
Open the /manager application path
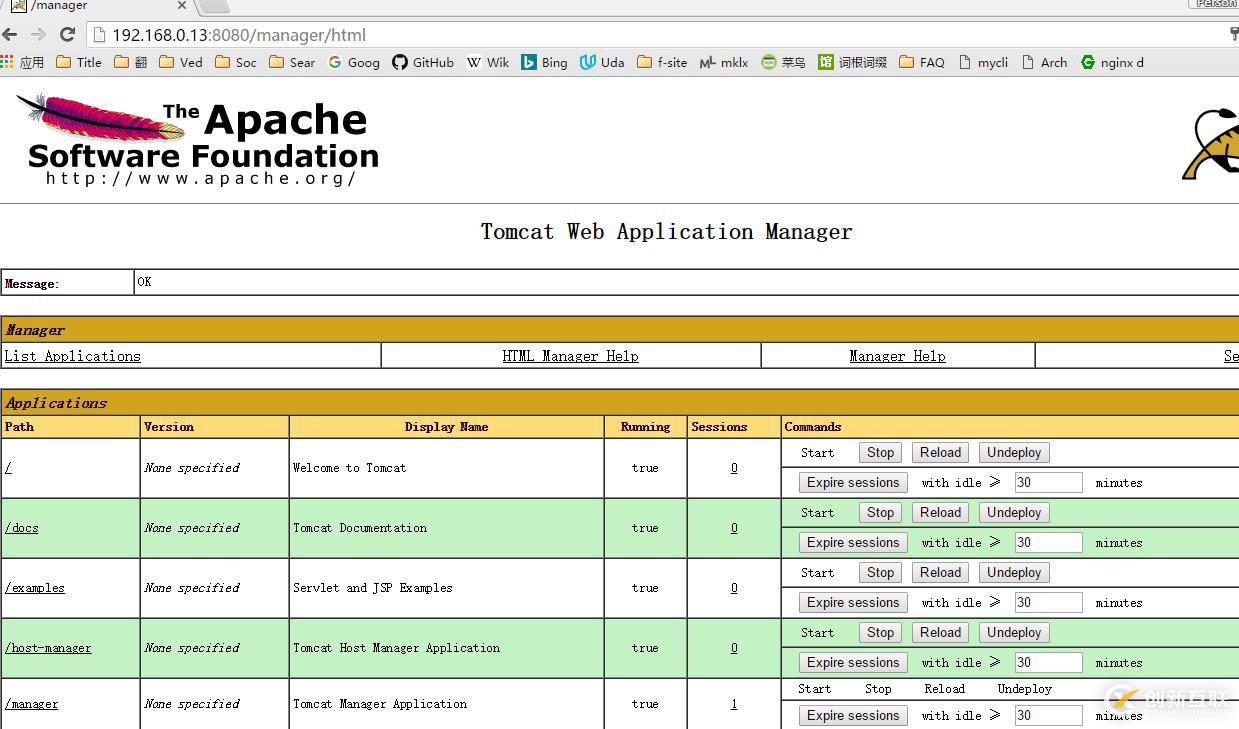click(31, 704)
